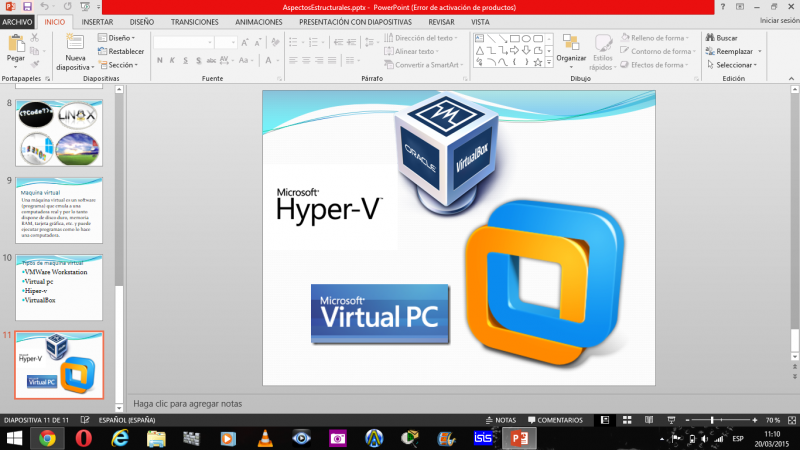This screenshot has height=450, width=800.
Task: Increase font size icon
Action: click(x=245, y=42)
